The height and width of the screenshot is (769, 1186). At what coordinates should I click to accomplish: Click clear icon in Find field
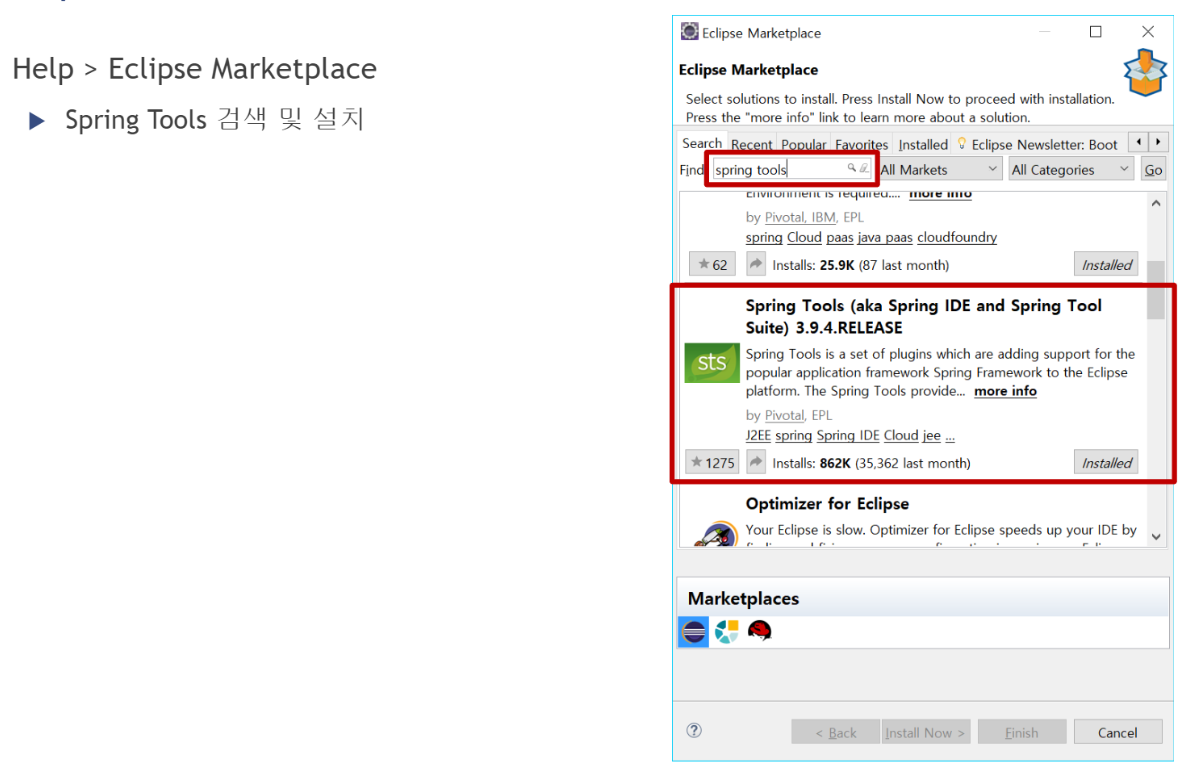864,168
